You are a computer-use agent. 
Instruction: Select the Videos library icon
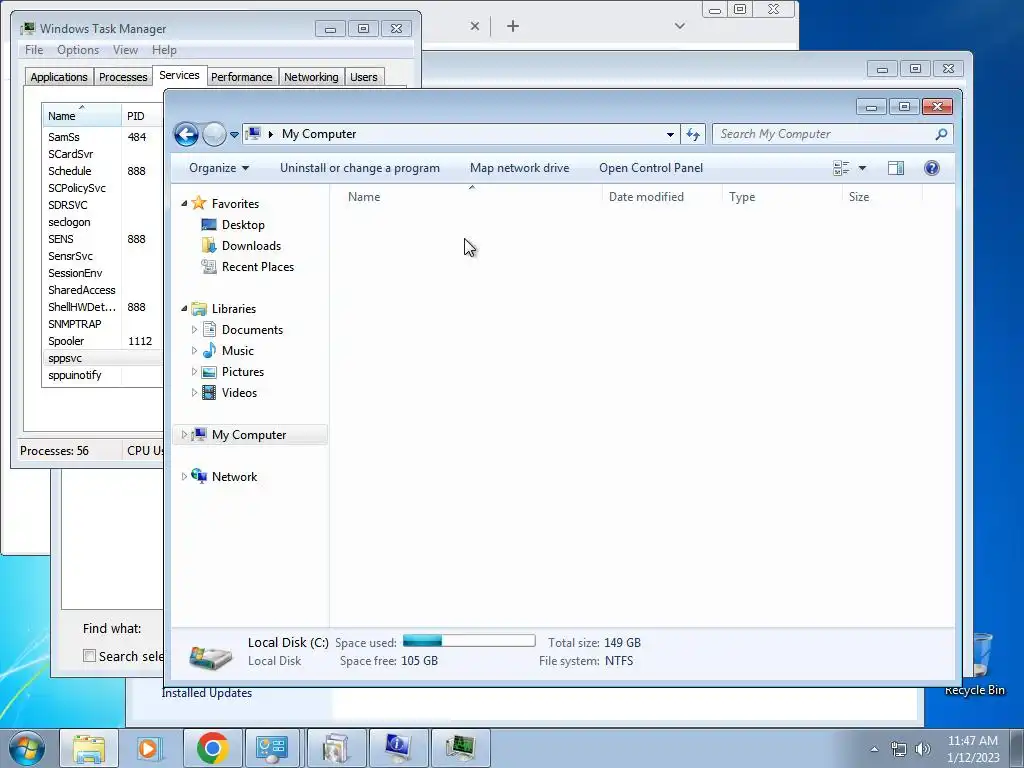pos(209,392)
